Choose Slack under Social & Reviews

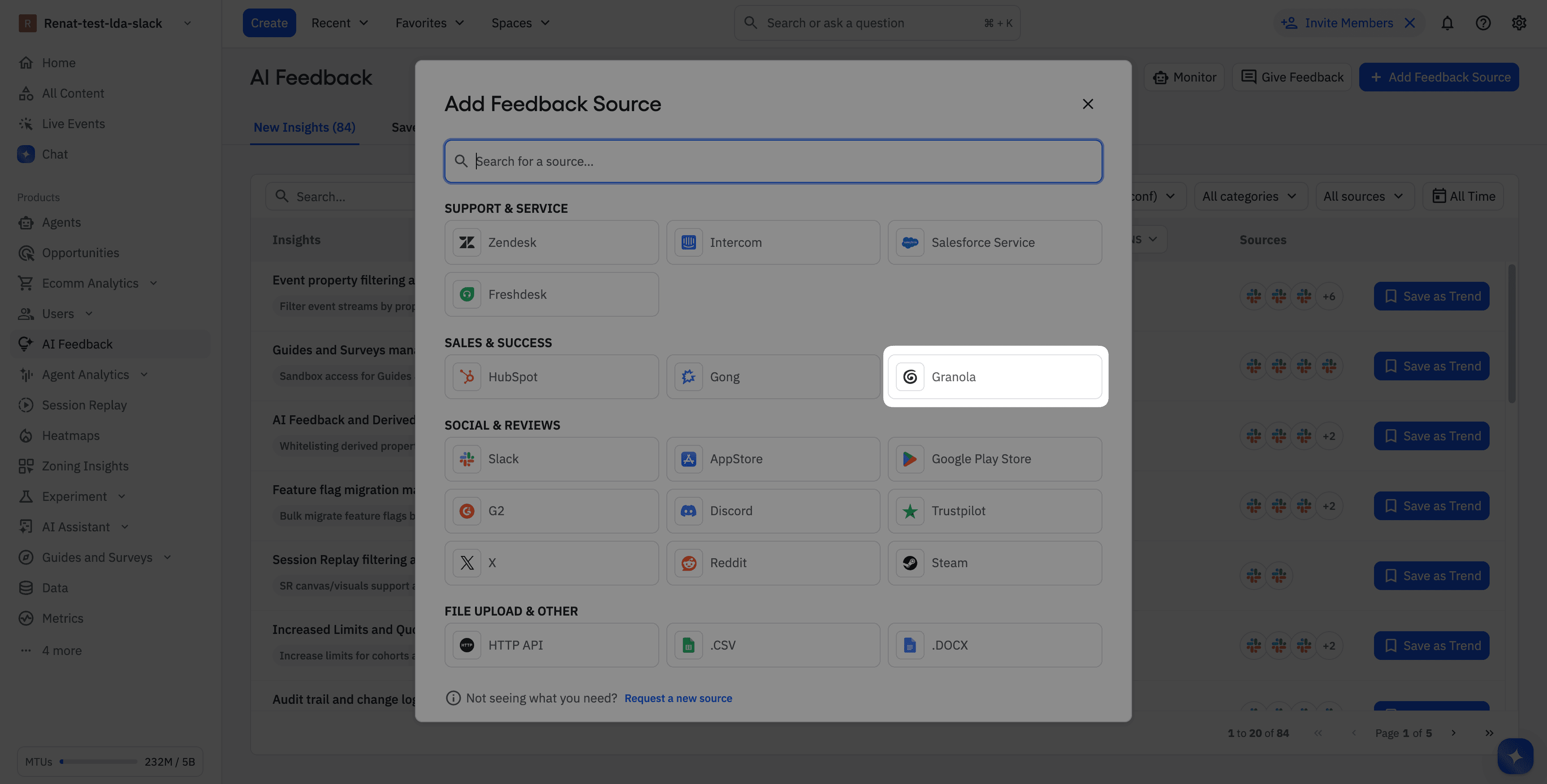pos(551,459)
